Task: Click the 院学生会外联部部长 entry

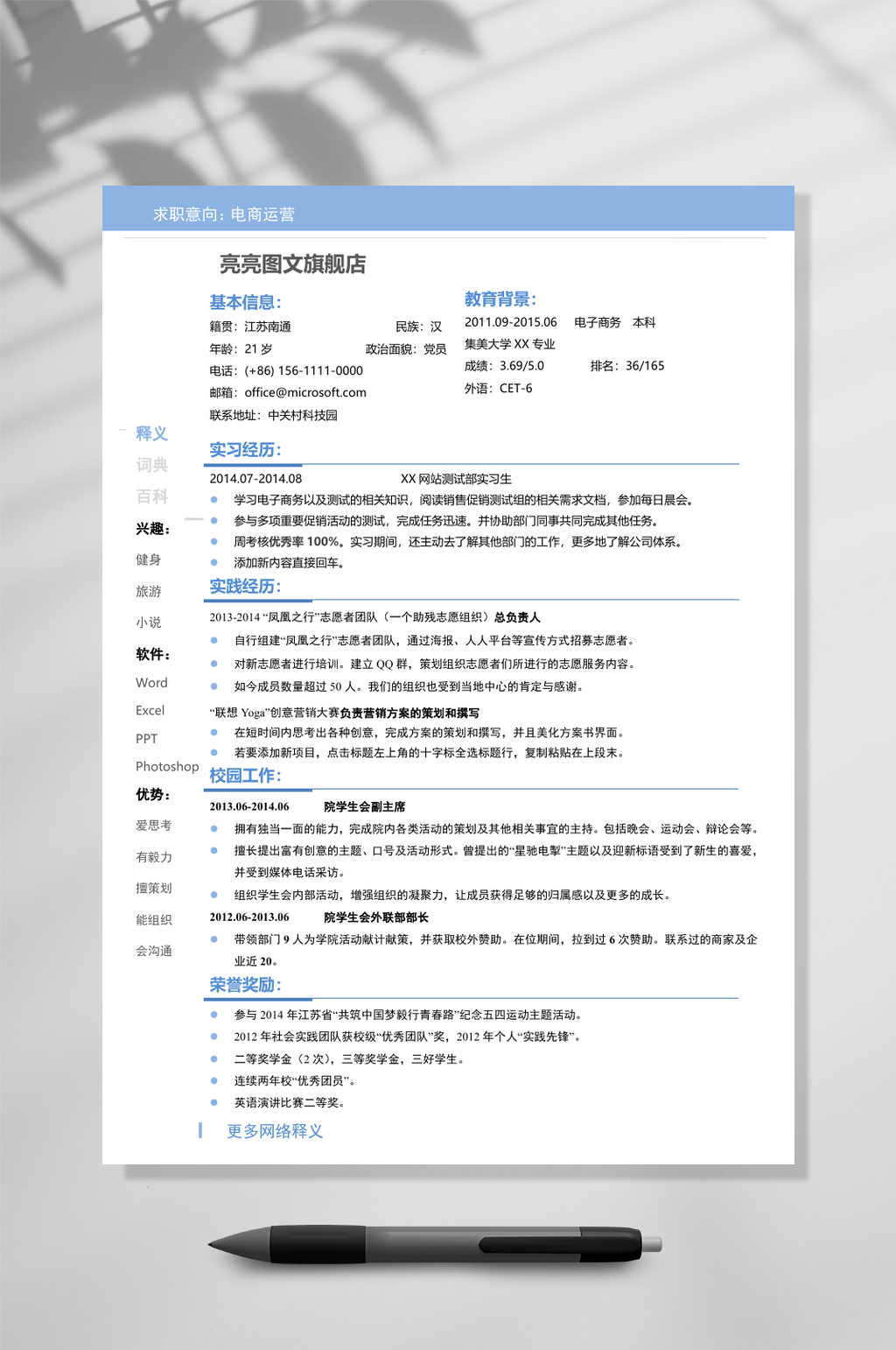Action: pos(375,917)
